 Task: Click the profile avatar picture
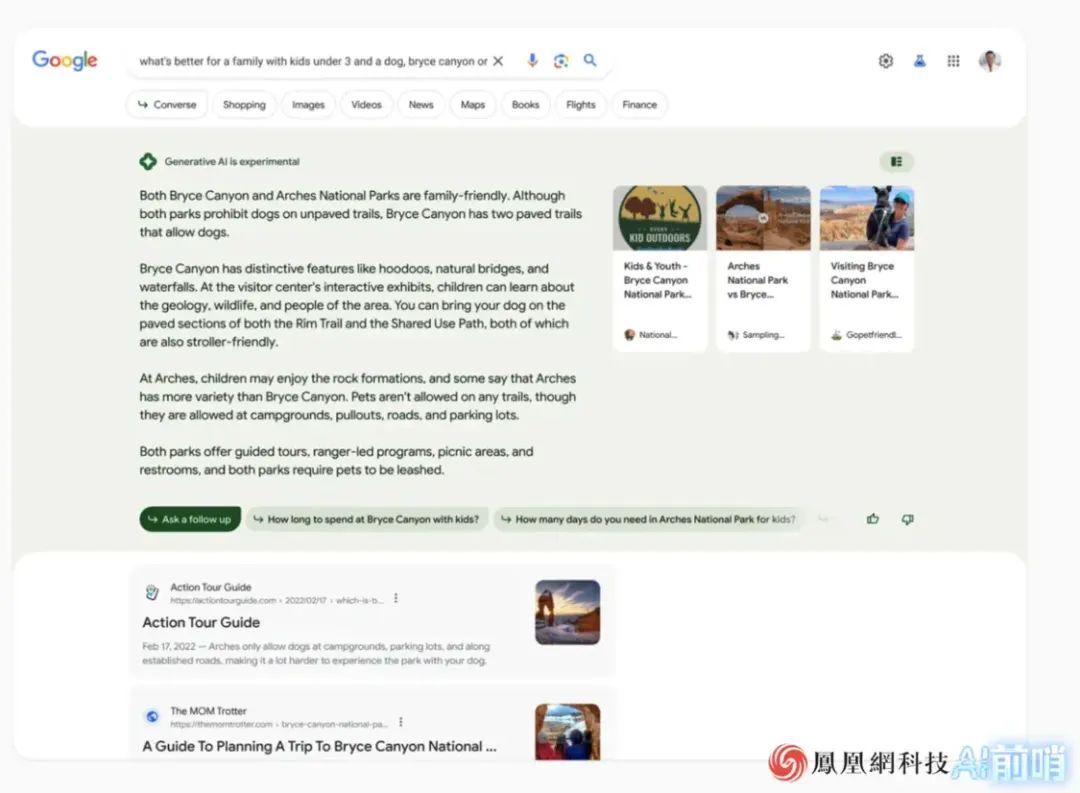point(989,61)
